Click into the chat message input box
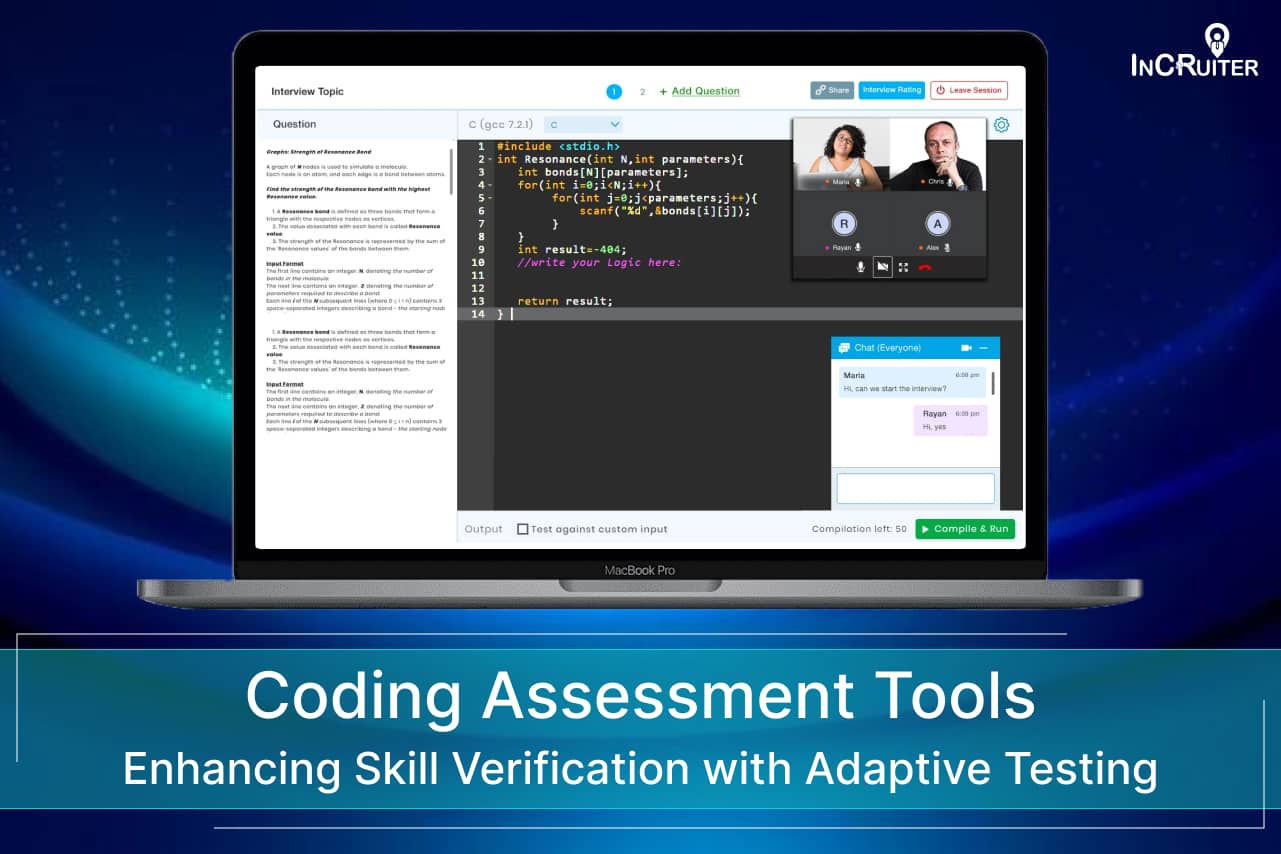Image resolution: width=1281 pixels, height=854 pixels. [x=916, y=489]
